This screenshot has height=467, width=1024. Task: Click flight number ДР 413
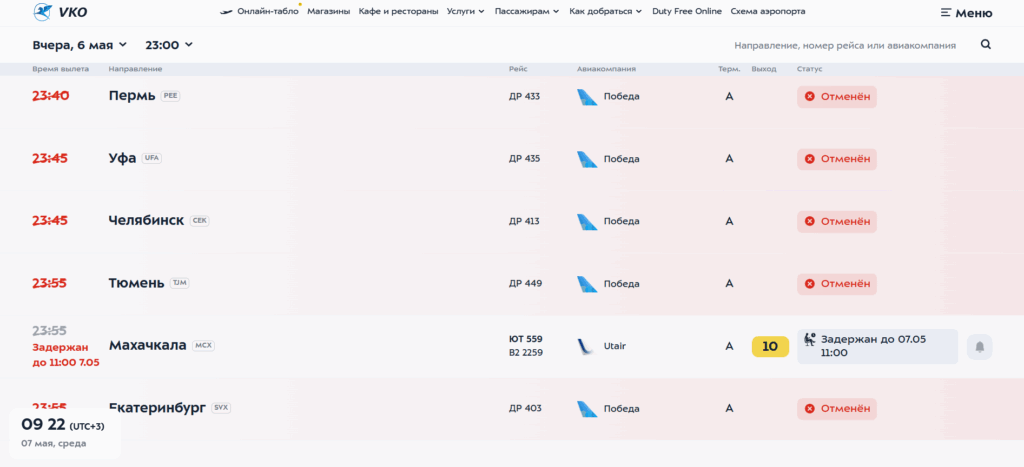coord(524,221)
